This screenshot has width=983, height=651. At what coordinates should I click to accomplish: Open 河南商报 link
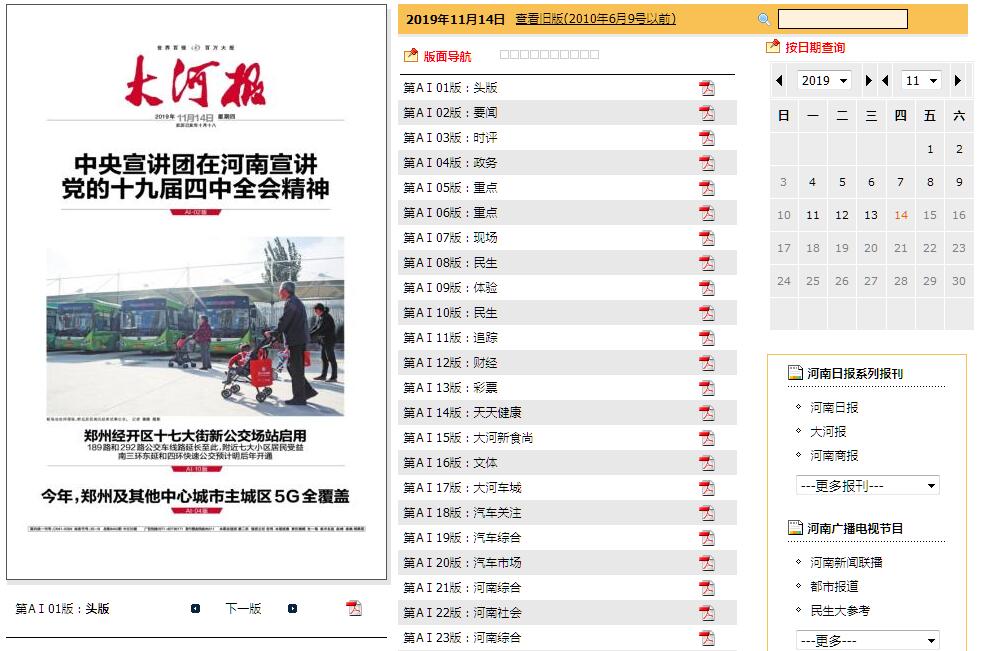point(834,455)
